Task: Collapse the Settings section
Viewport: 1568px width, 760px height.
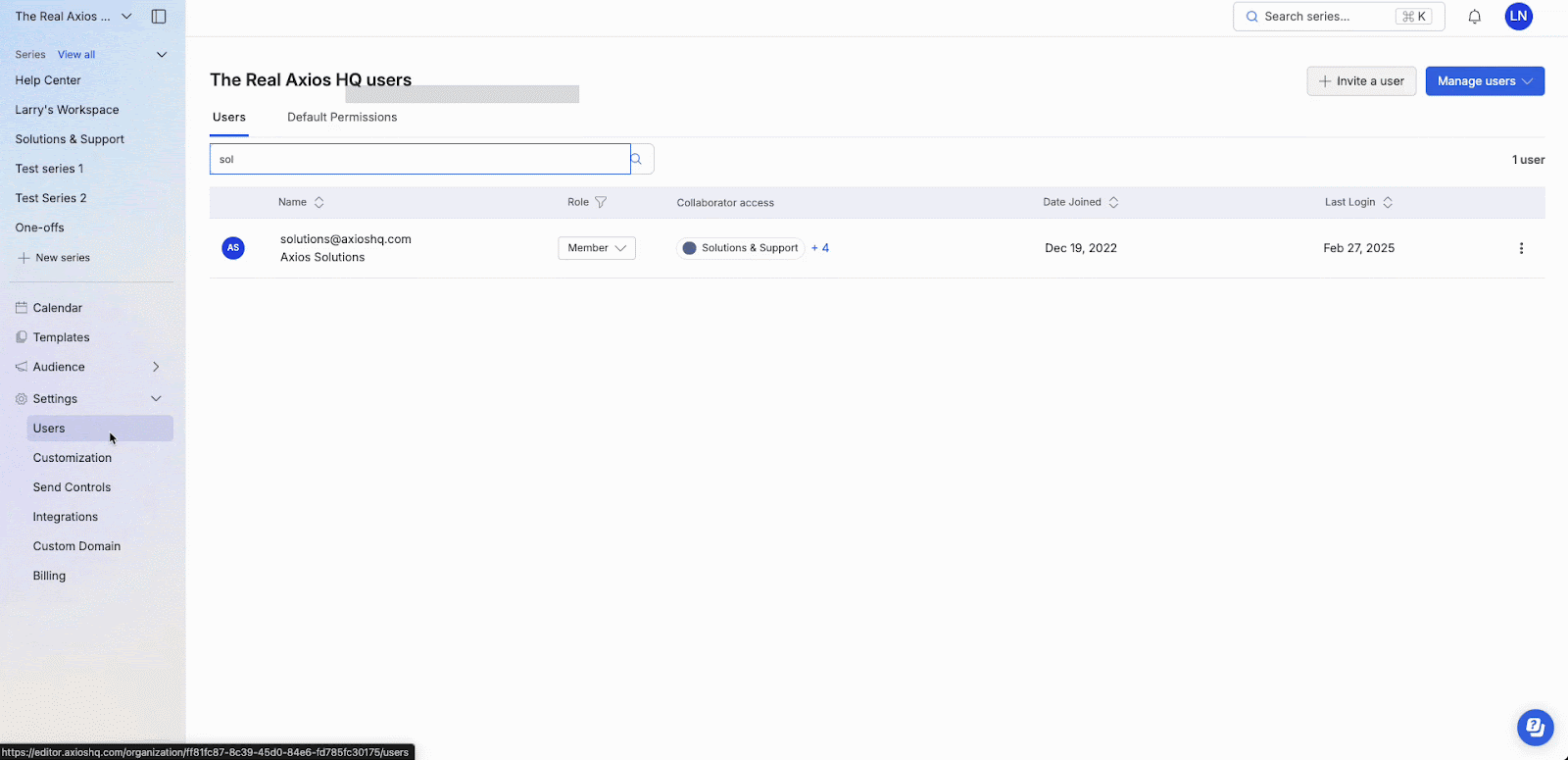Action: (x=156, y=399)
